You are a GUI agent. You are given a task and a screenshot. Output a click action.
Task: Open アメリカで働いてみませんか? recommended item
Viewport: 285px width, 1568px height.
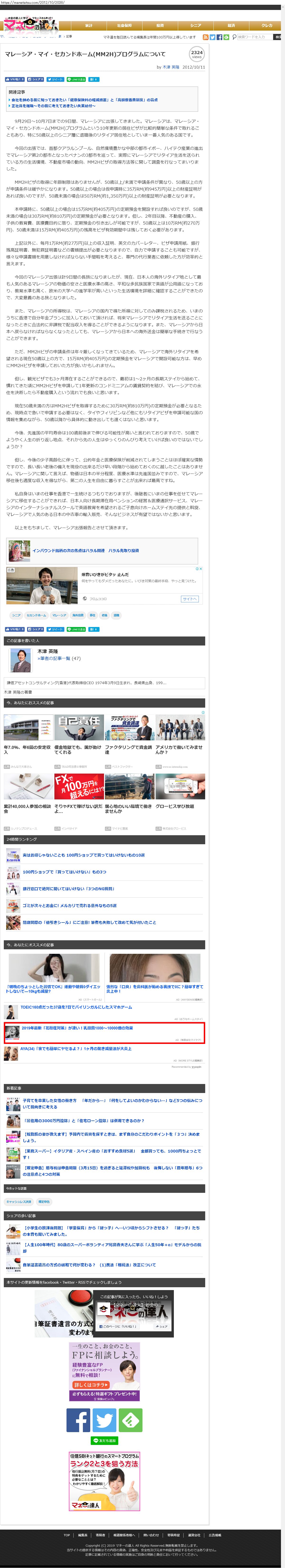tap(180, 750)
